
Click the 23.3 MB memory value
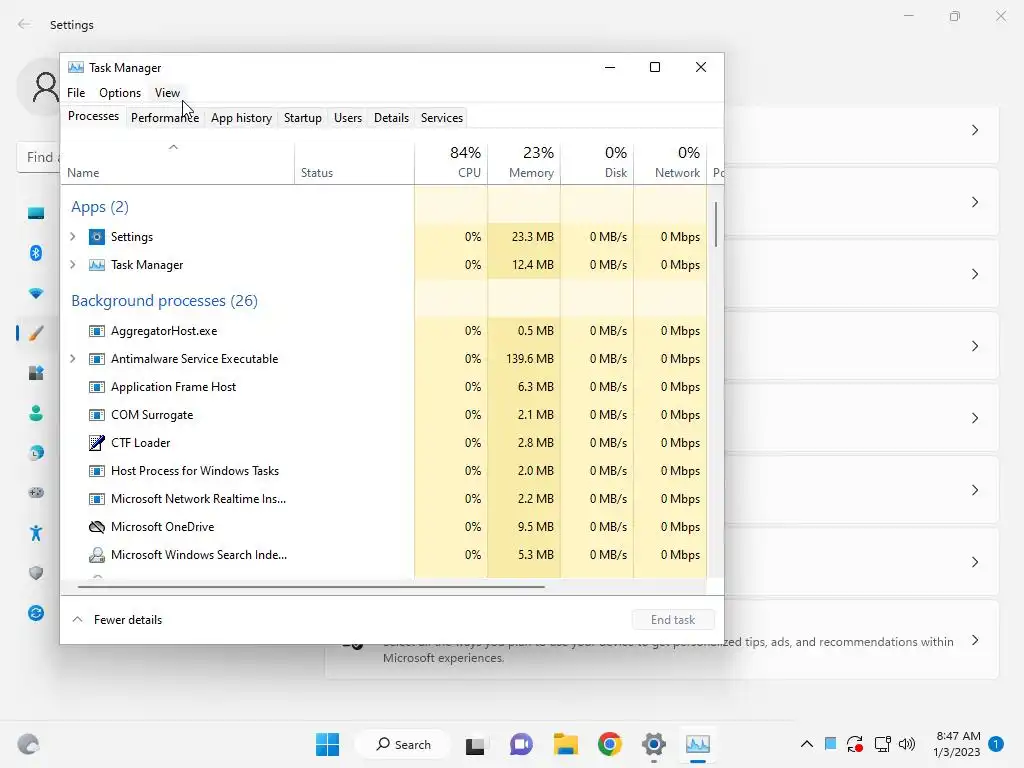(532, 236)
